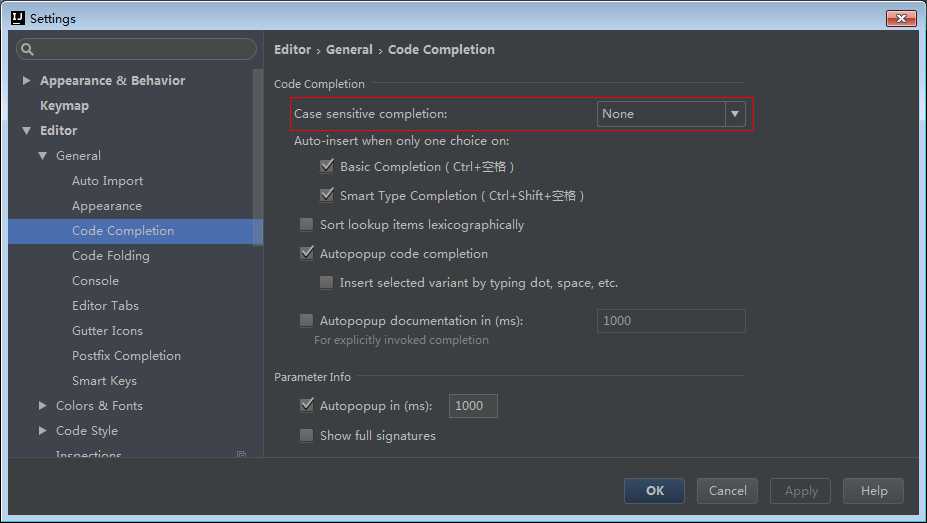Toggle Parameter Info Autopopup checkbox
Screen dimensions: 927x523
pyautogui.click(x=306, y=405)
